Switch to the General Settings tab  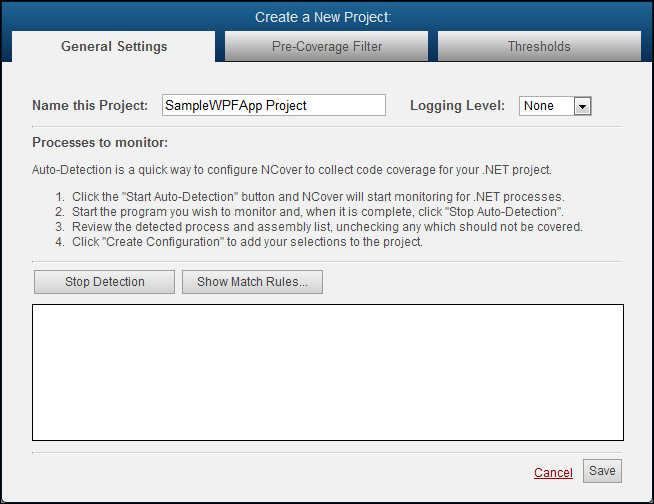(x=113, y=46)
